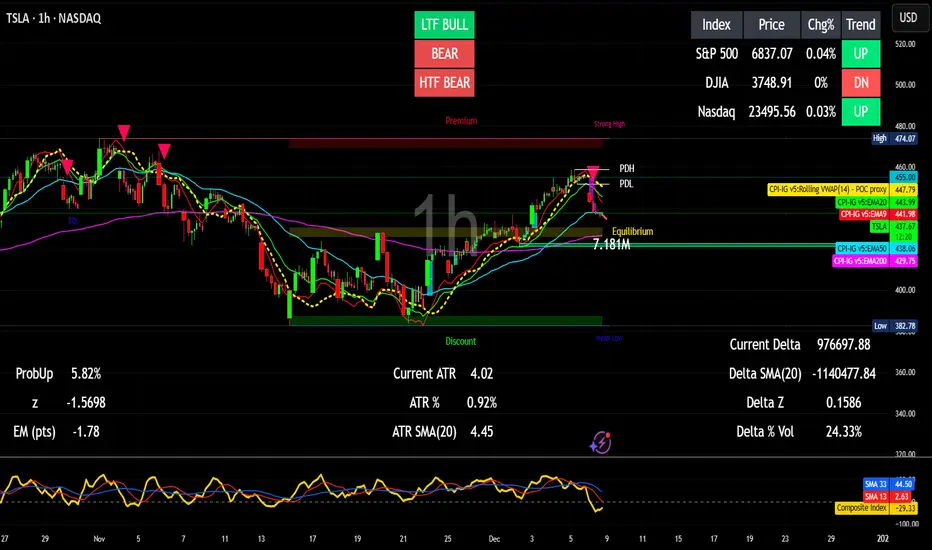Click the pink triangle marker above PDH
Image resolution: width=932 pixels, height=550 pixels.
(x=593, y=172)
